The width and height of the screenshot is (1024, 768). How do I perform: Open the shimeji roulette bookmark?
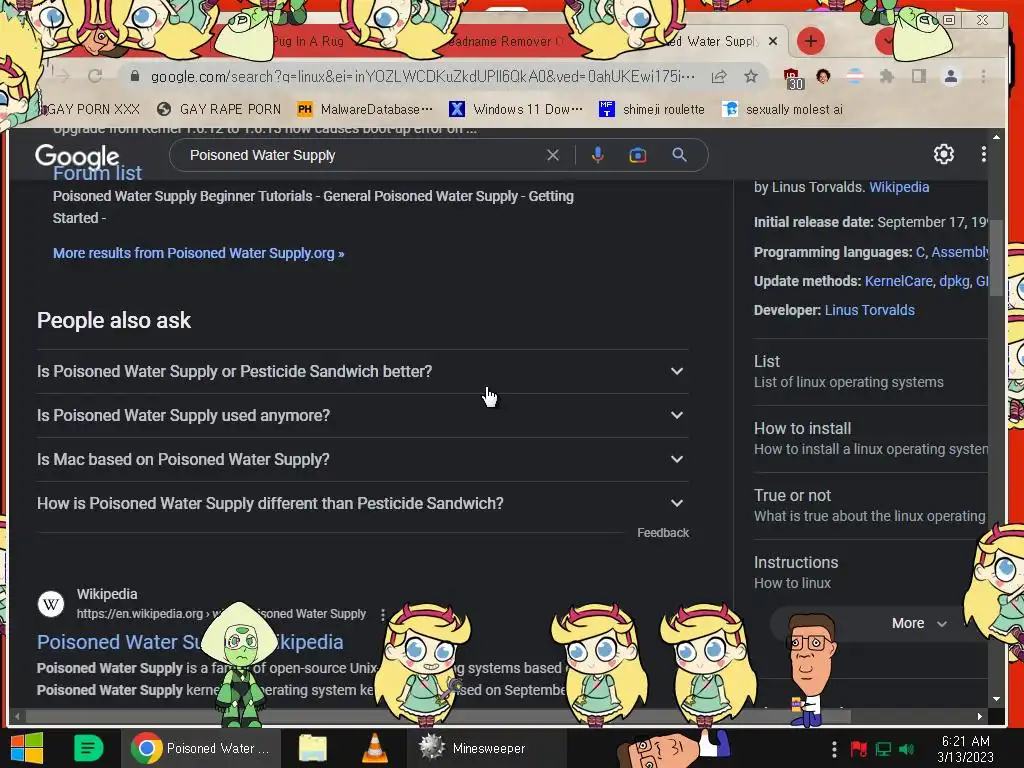pos(652,109)
